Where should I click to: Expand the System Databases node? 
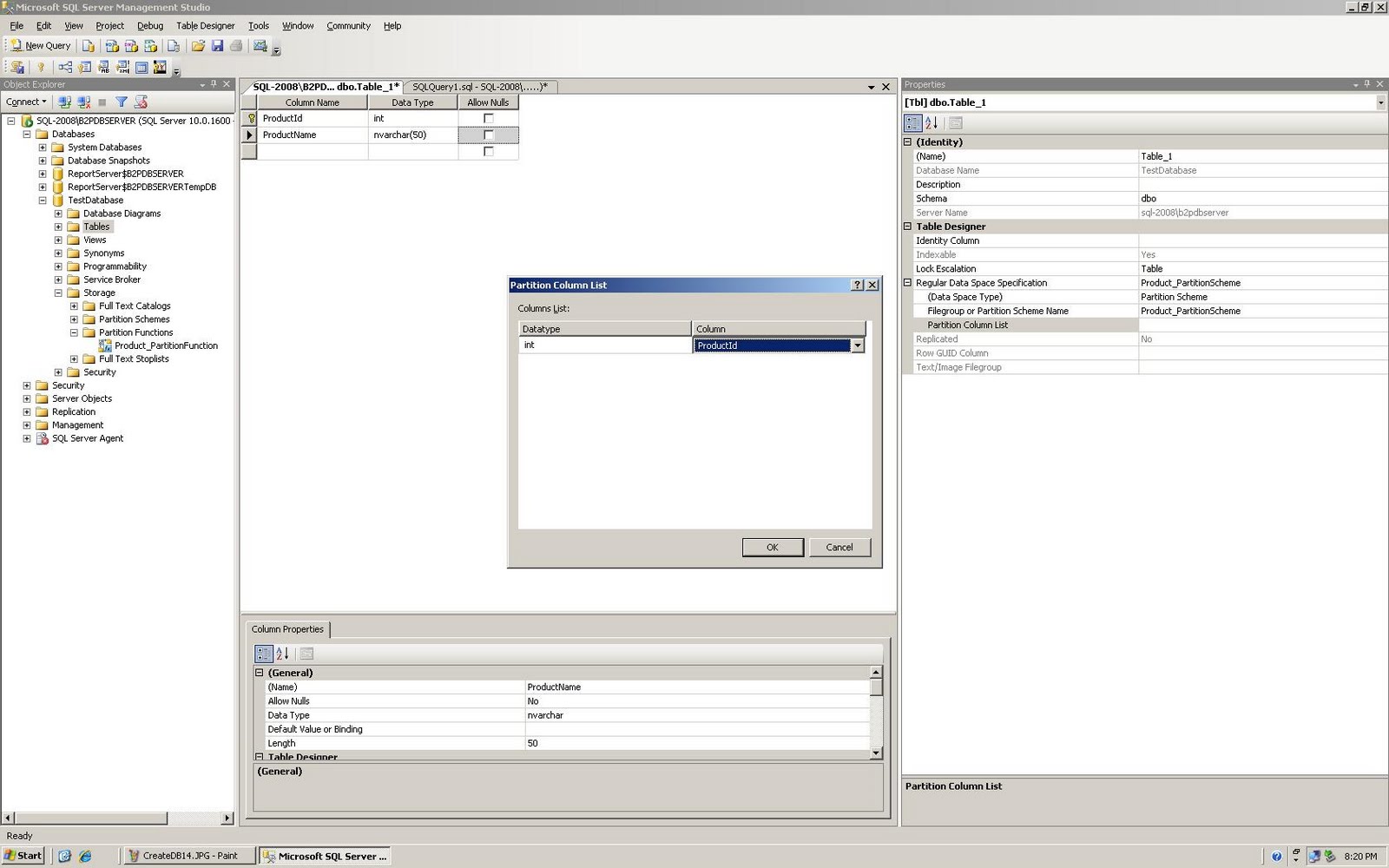(x=43, y=148)
